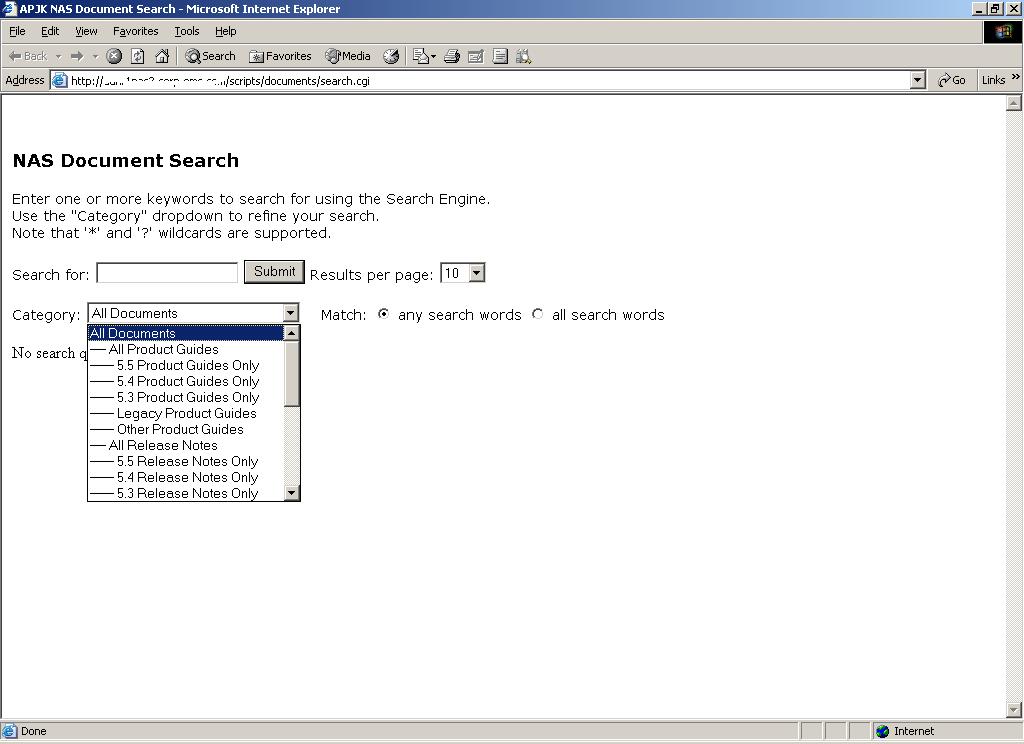Click the Discuss toolbar icon
This screenshot has height=744, width=1024.
(x=500, y=56)
